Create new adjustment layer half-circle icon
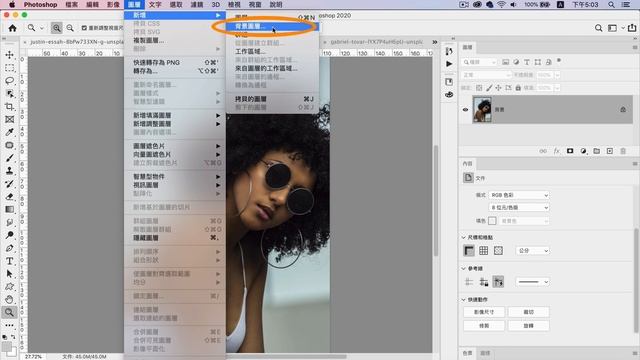This screenshot has height=360, width=640. [583, 151]
